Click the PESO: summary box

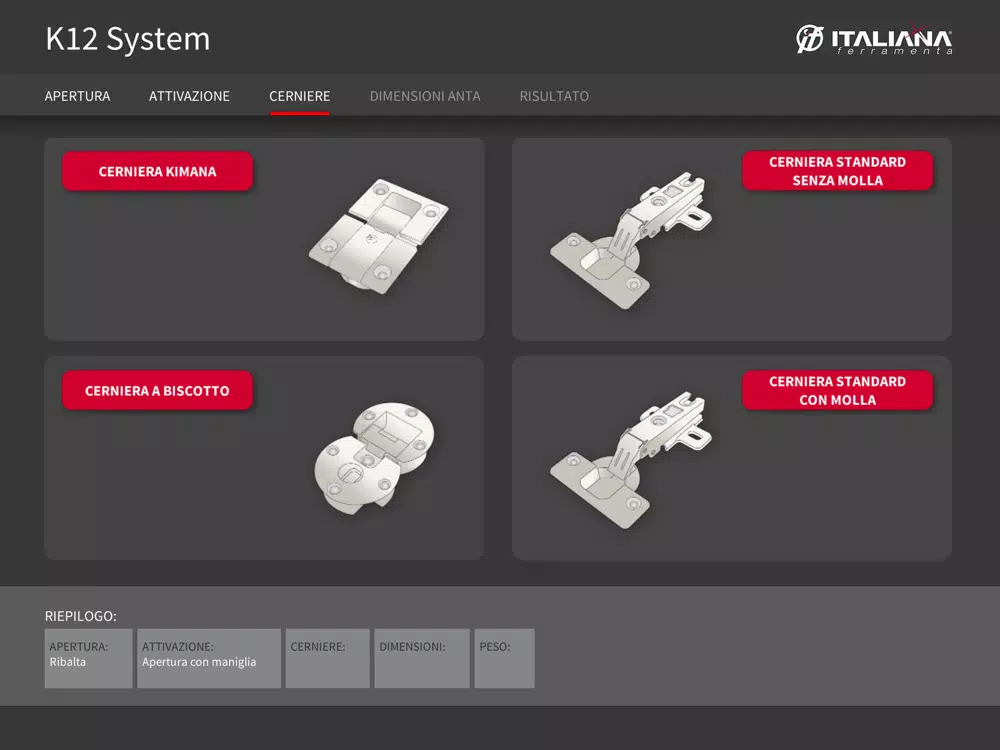[x=504, y=658]
